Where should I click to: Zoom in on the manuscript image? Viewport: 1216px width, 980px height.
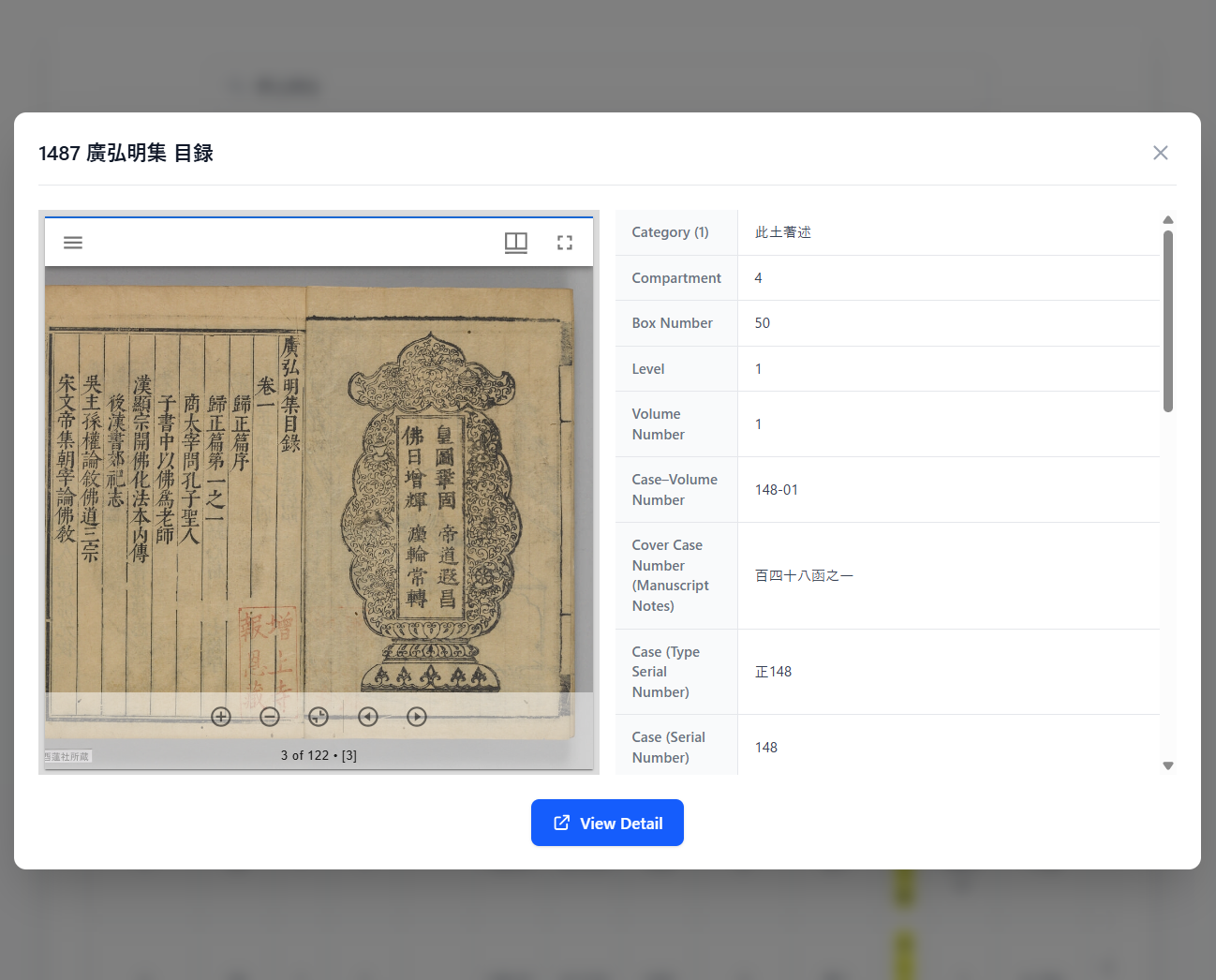(221, 717)
